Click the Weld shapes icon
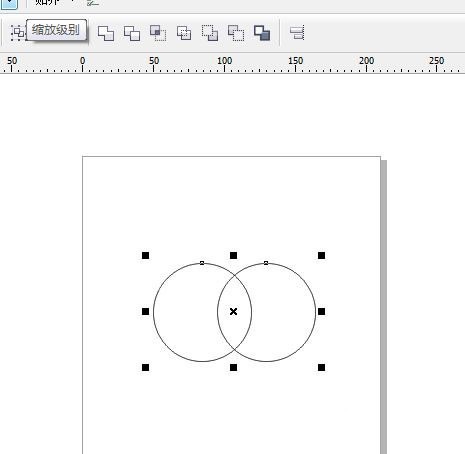The image size is (465, 454). pos(106,33)
